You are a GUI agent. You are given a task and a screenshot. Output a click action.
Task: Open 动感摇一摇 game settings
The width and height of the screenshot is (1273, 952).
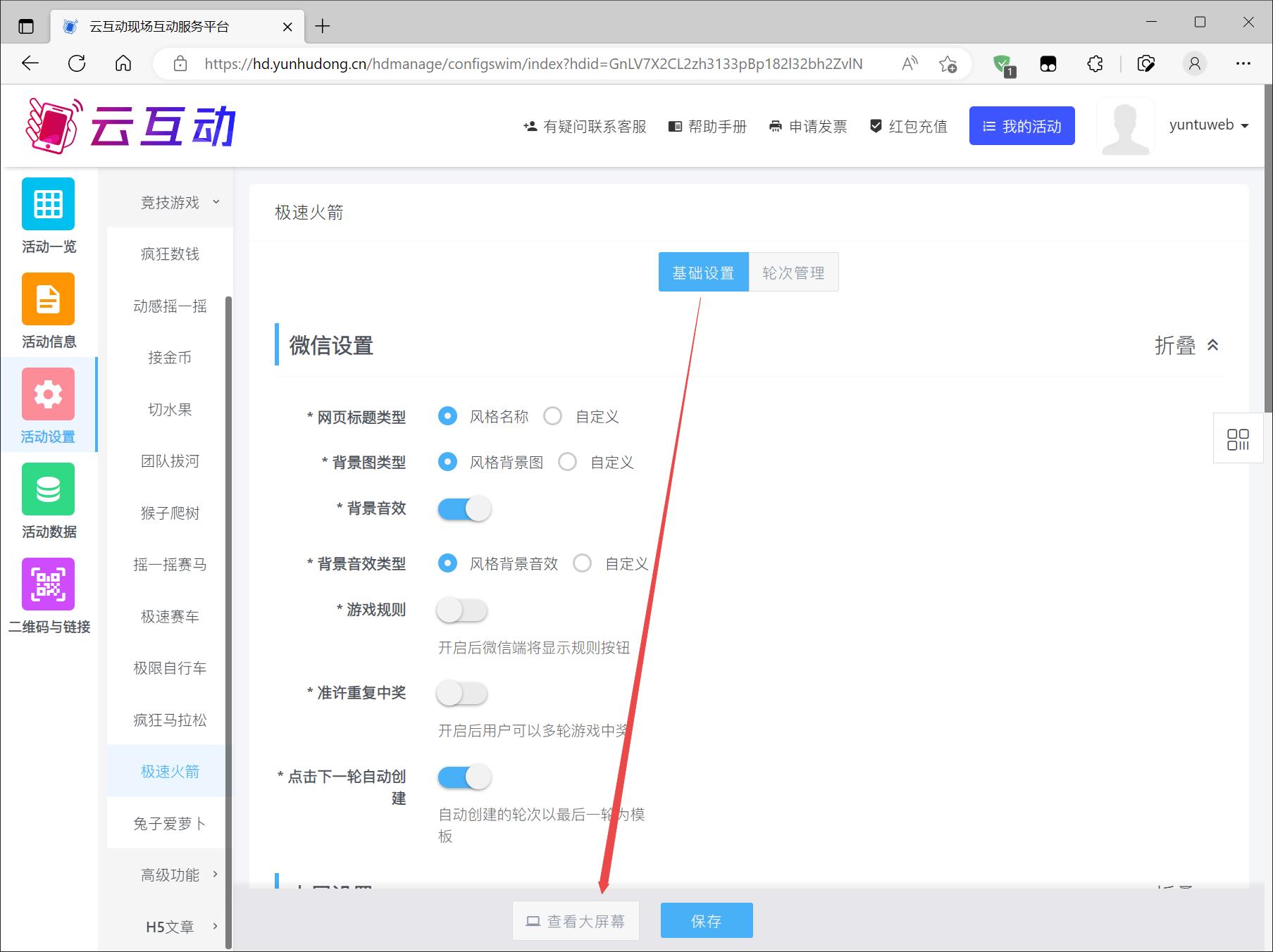coord(170,306)
